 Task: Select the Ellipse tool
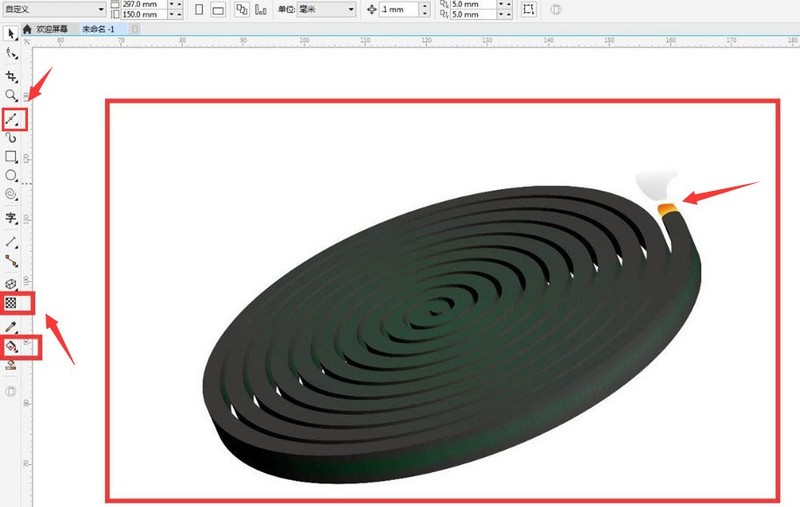[x=11, y=175]
